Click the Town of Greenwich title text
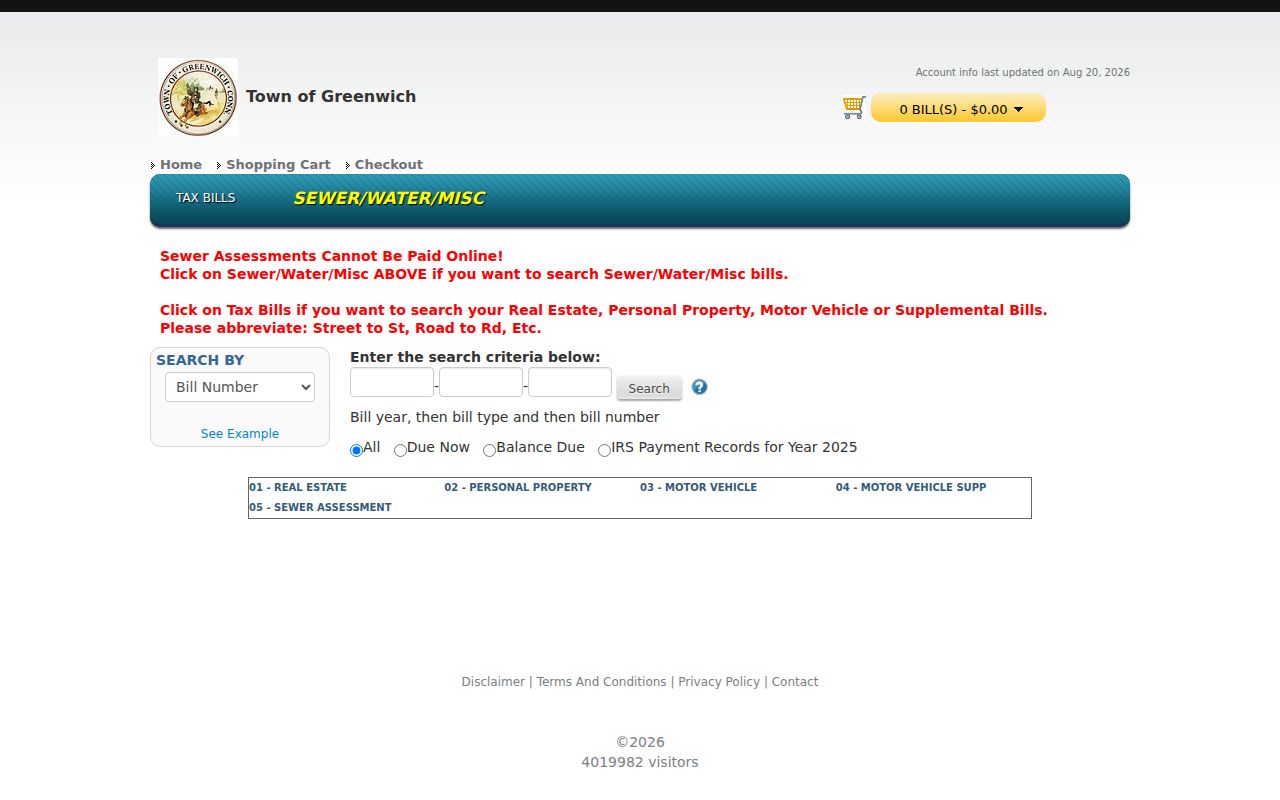1280x800 pixels. 331,96
